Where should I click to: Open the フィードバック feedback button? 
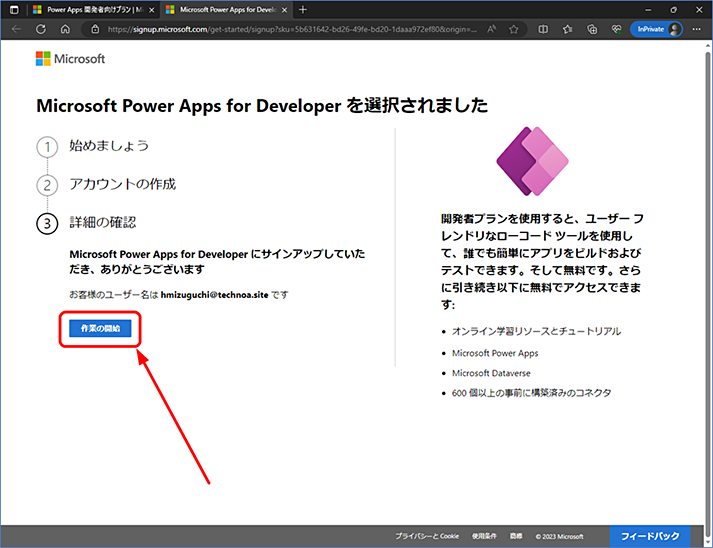tap(650, 536)
